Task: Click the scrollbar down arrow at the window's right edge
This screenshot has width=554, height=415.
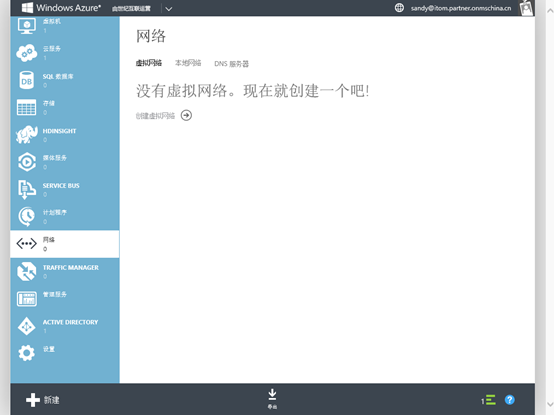Action: (550, 404)
